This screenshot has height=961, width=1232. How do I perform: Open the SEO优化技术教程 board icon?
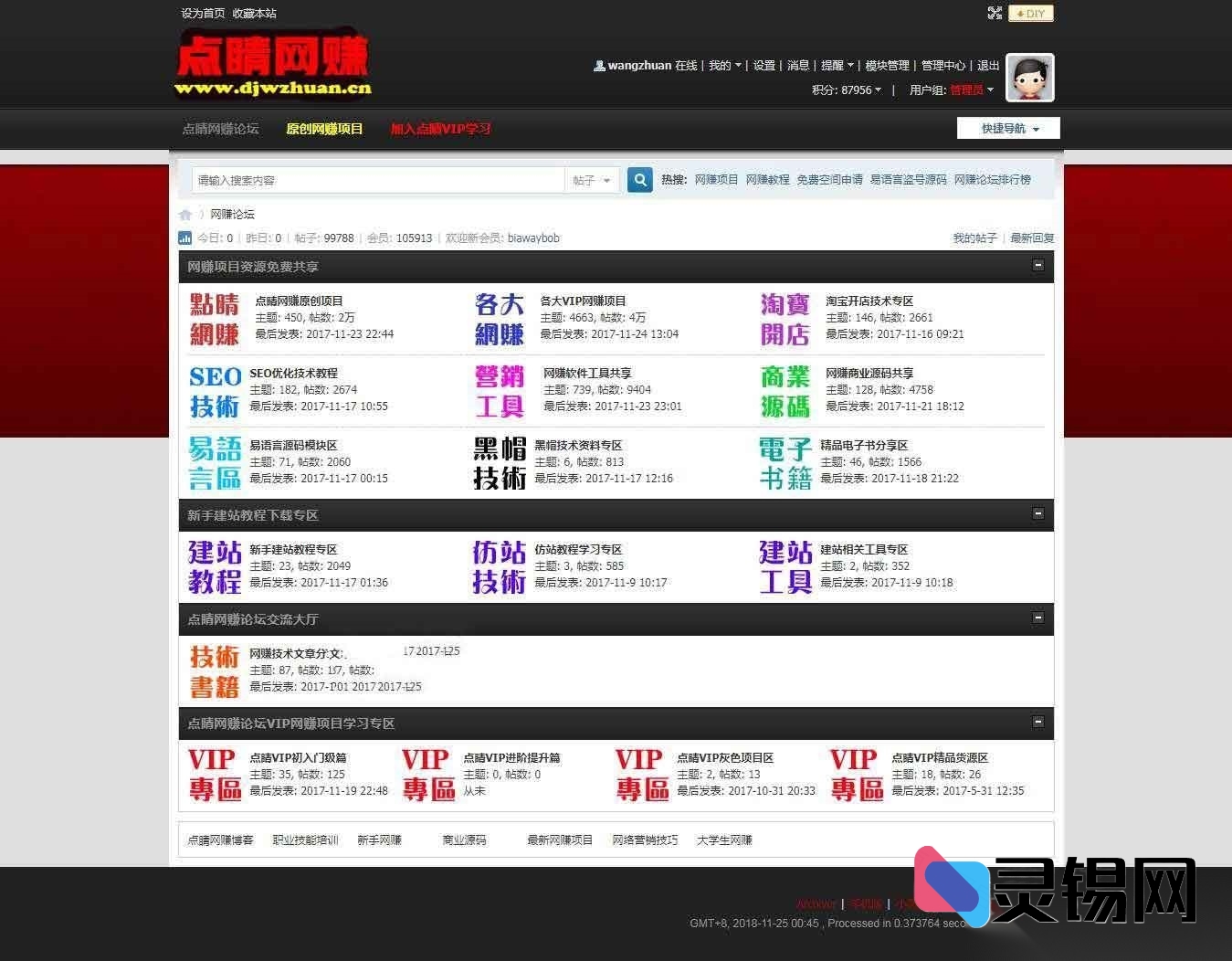pyautogui.click(x=213, y=389)
